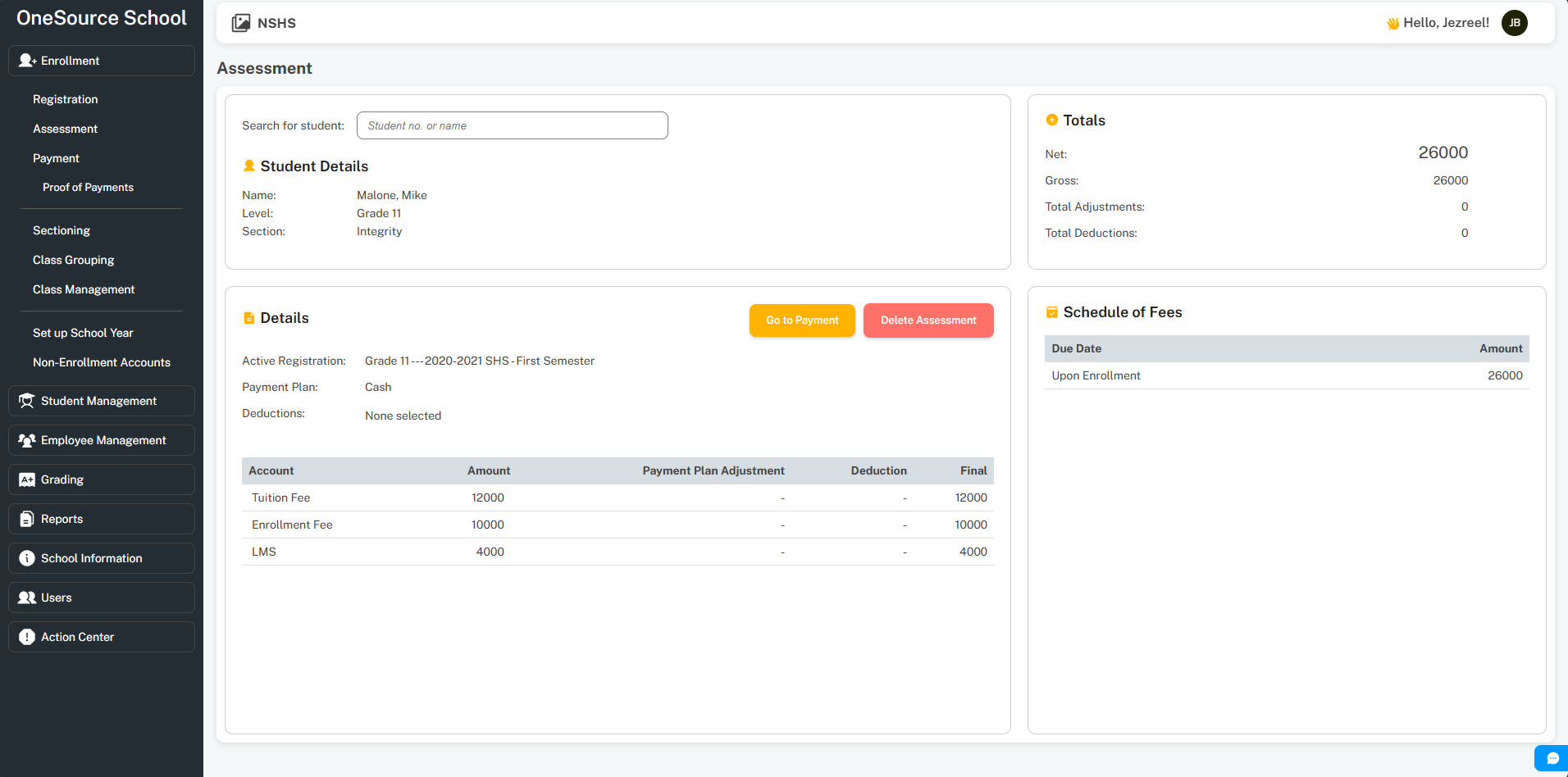This screenshot has width=1568, height=777.
Task: Click the Cash payment plan value
Action: click(x=378, y=387)
